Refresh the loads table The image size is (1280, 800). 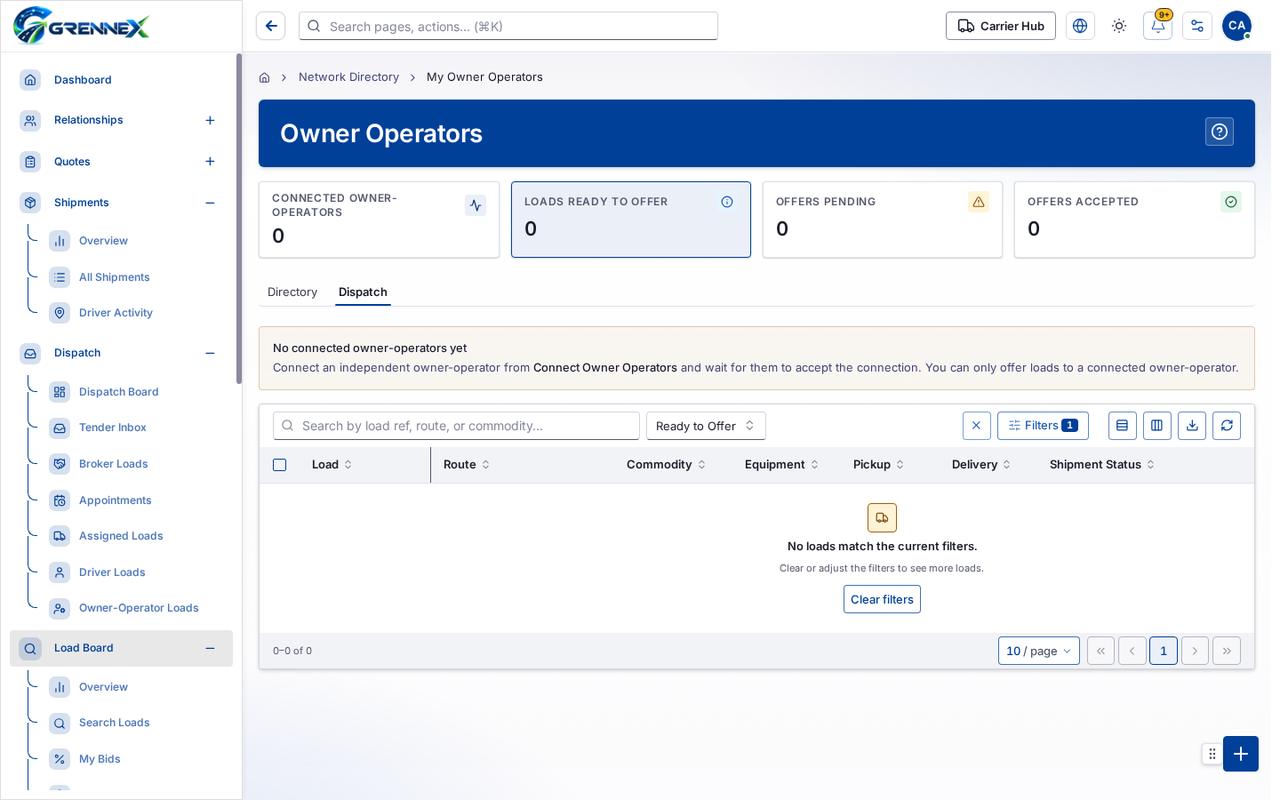click(x=1227, y=426)
